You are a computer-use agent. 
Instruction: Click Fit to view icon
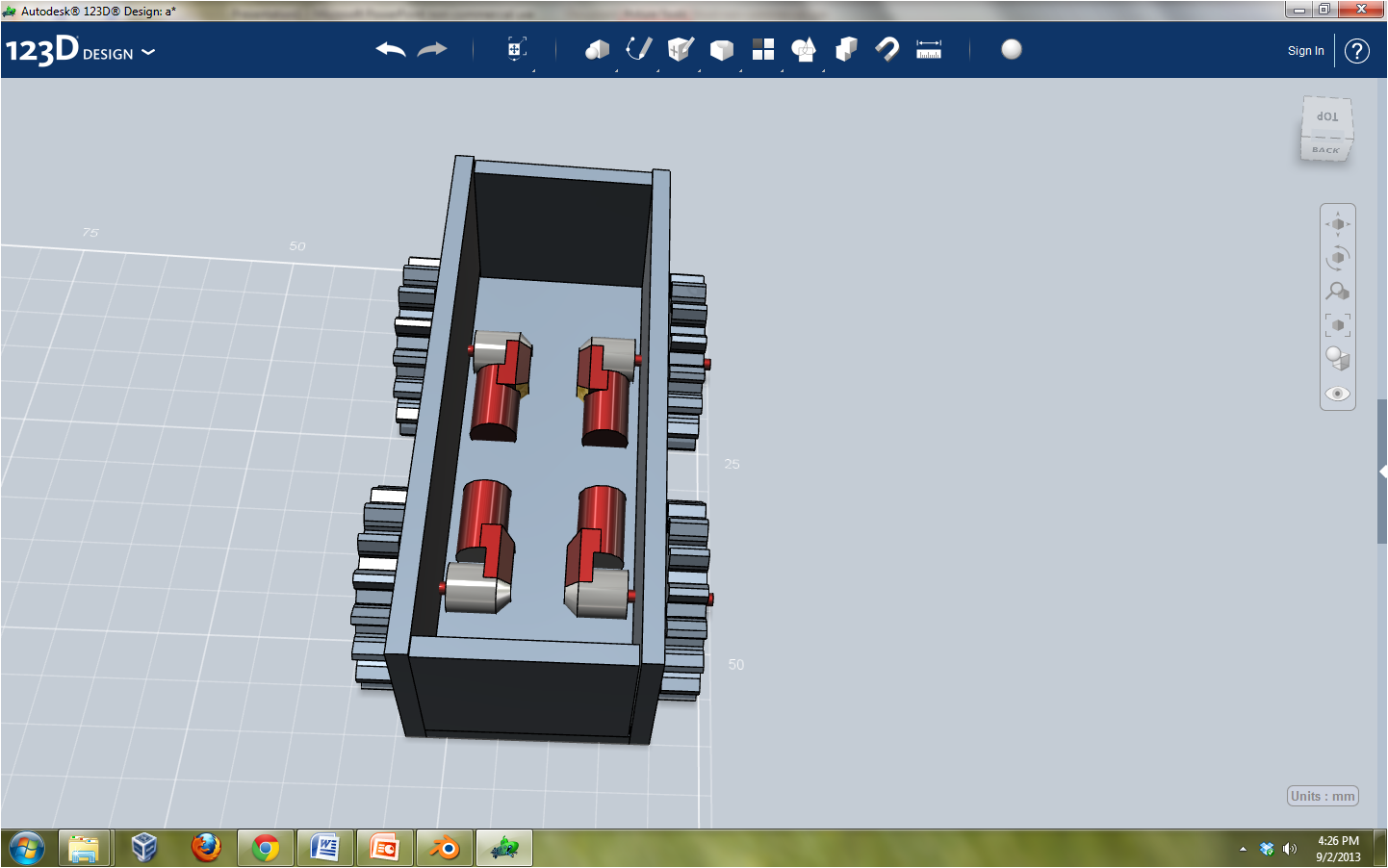click(1338, 325)
